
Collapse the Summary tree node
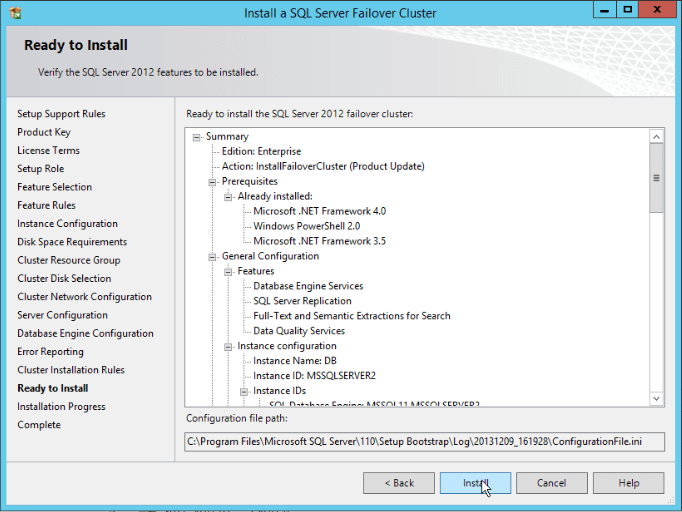coord(197,137)
